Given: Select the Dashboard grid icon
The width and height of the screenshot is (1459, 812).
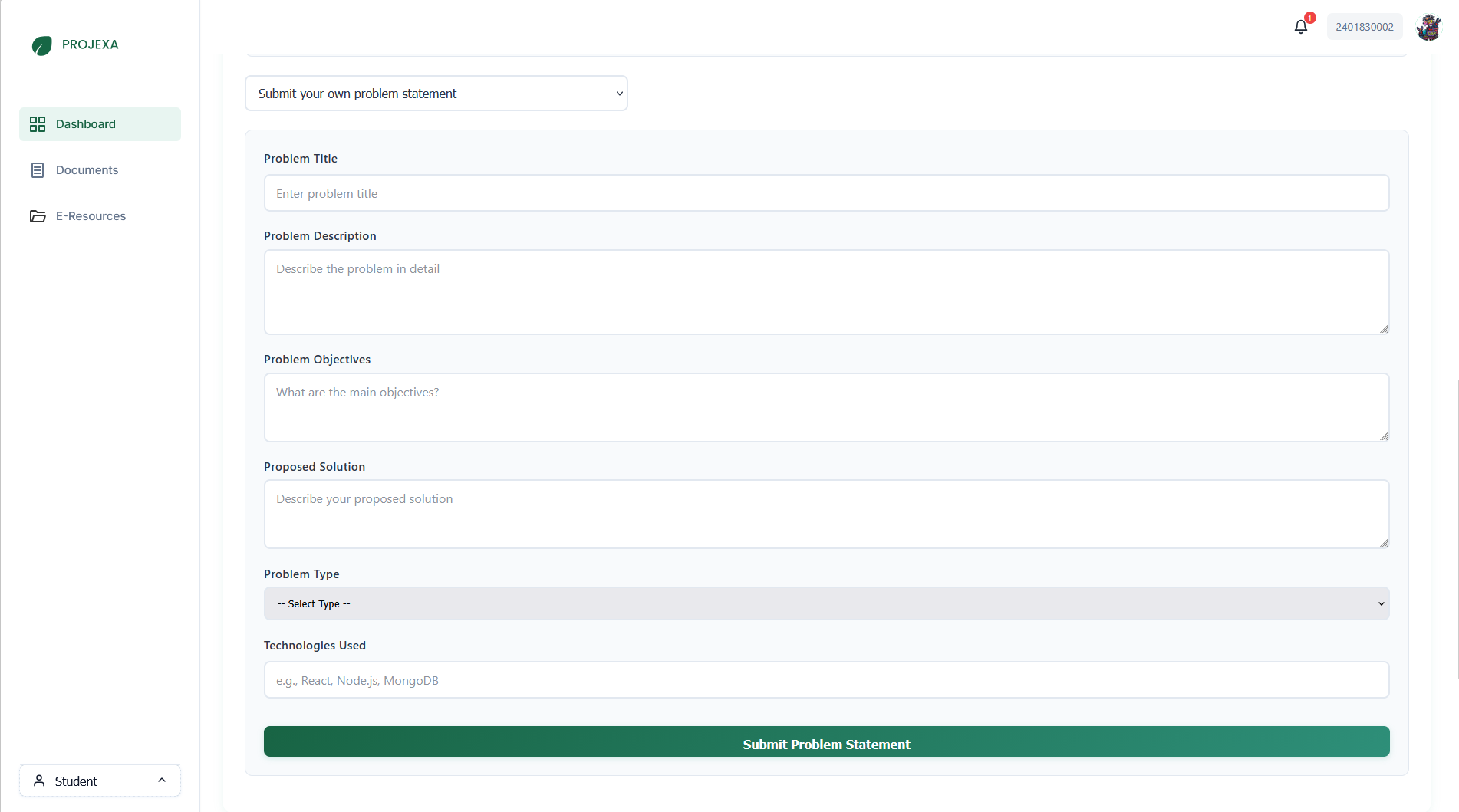Looking at the screenshot, I should click(x=38, y=123).
